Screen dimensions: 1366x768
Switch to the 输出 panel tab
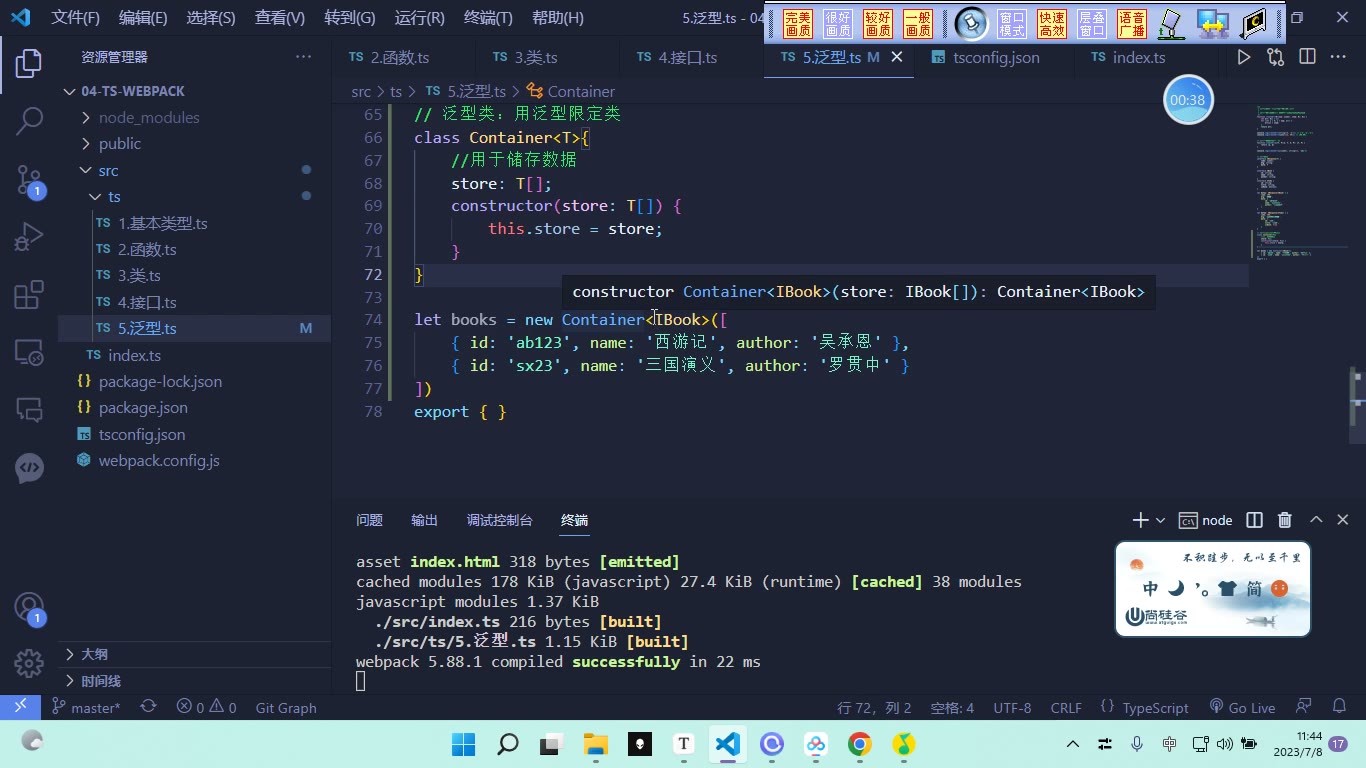point(424,520)
